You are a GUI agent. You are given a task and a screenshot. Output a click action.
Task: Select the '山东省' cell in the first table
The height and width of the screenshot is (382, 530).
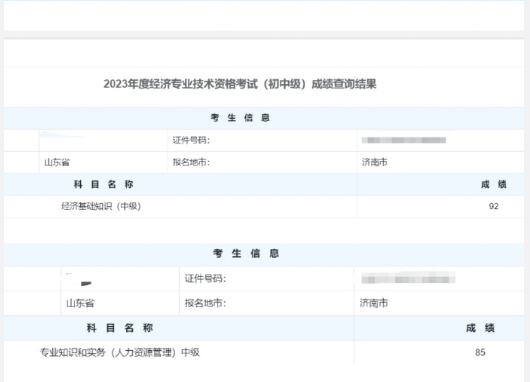57,162
